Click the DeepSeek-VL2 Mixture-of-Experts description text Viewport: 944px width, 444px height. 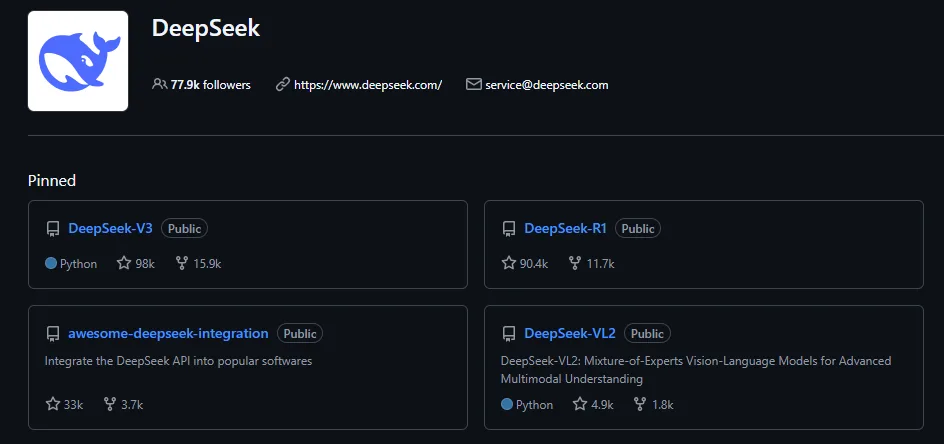(x=696, y=370)
